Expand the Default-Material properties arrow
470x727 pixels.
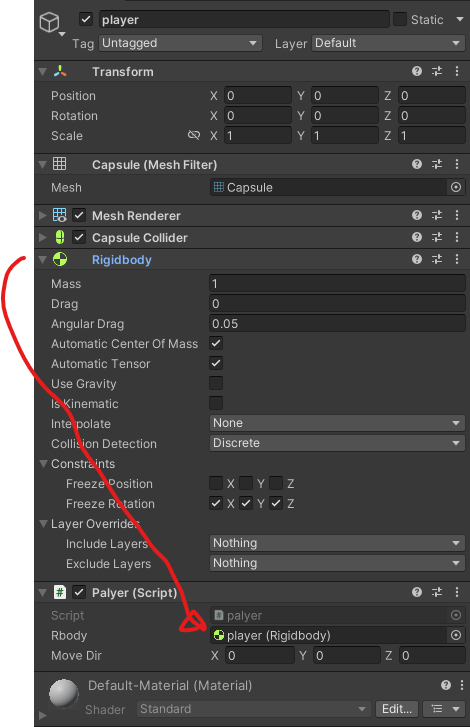click(x=42, y=715)
